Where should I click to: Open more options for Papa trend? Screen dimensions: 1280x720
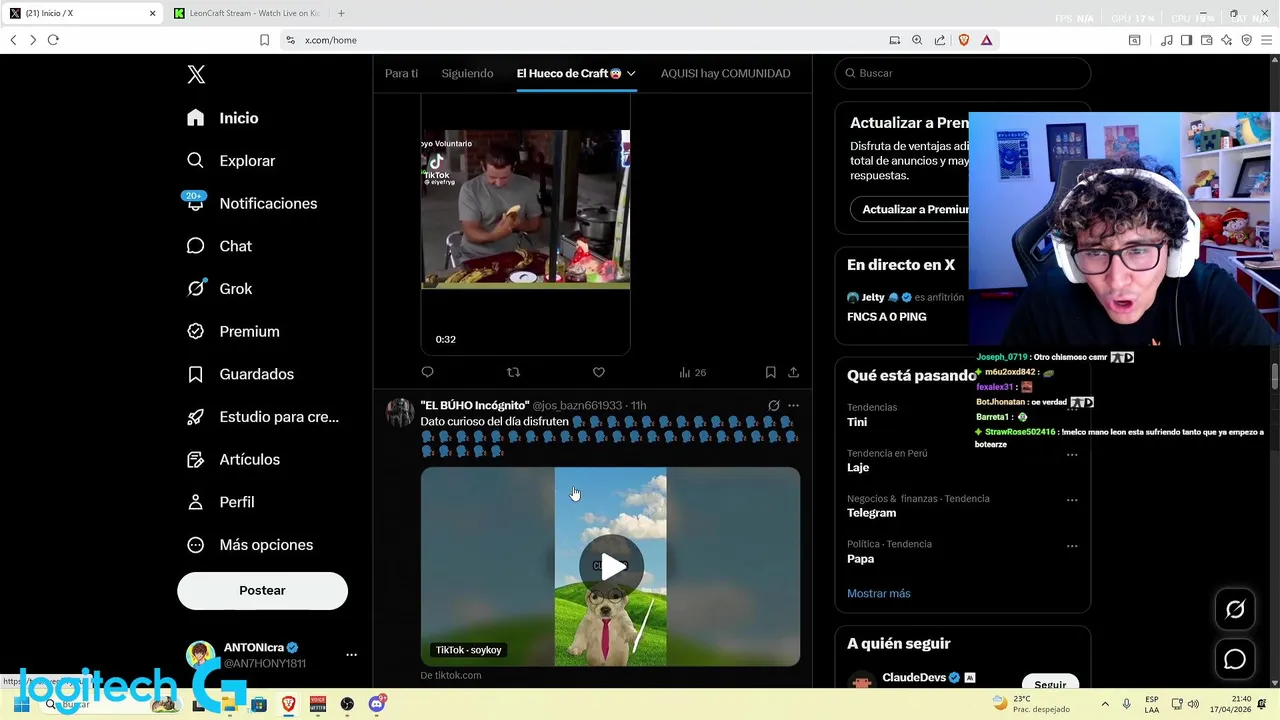point(1072,546)
